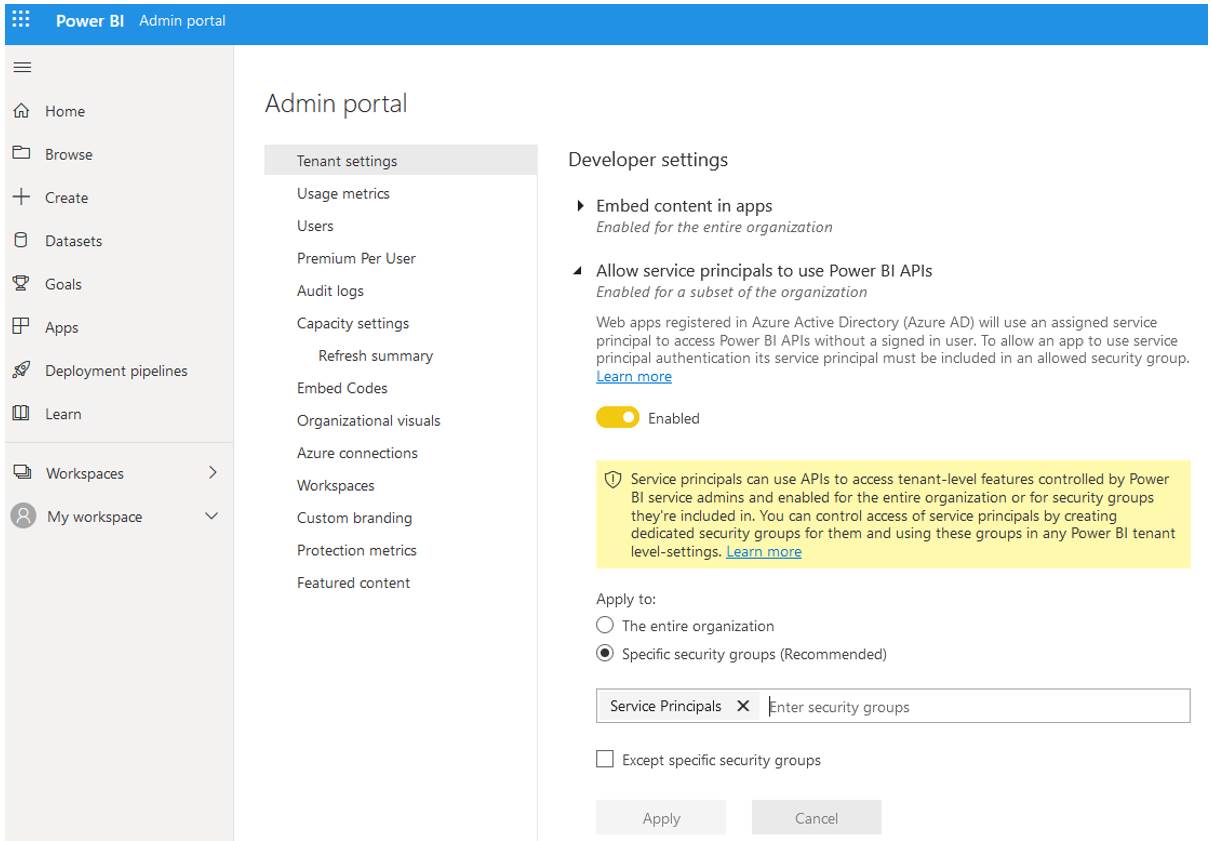Click the Deployment pipelines rocket icon
The width and height of the screenshot is (1212, 841).
click(21, 370)
